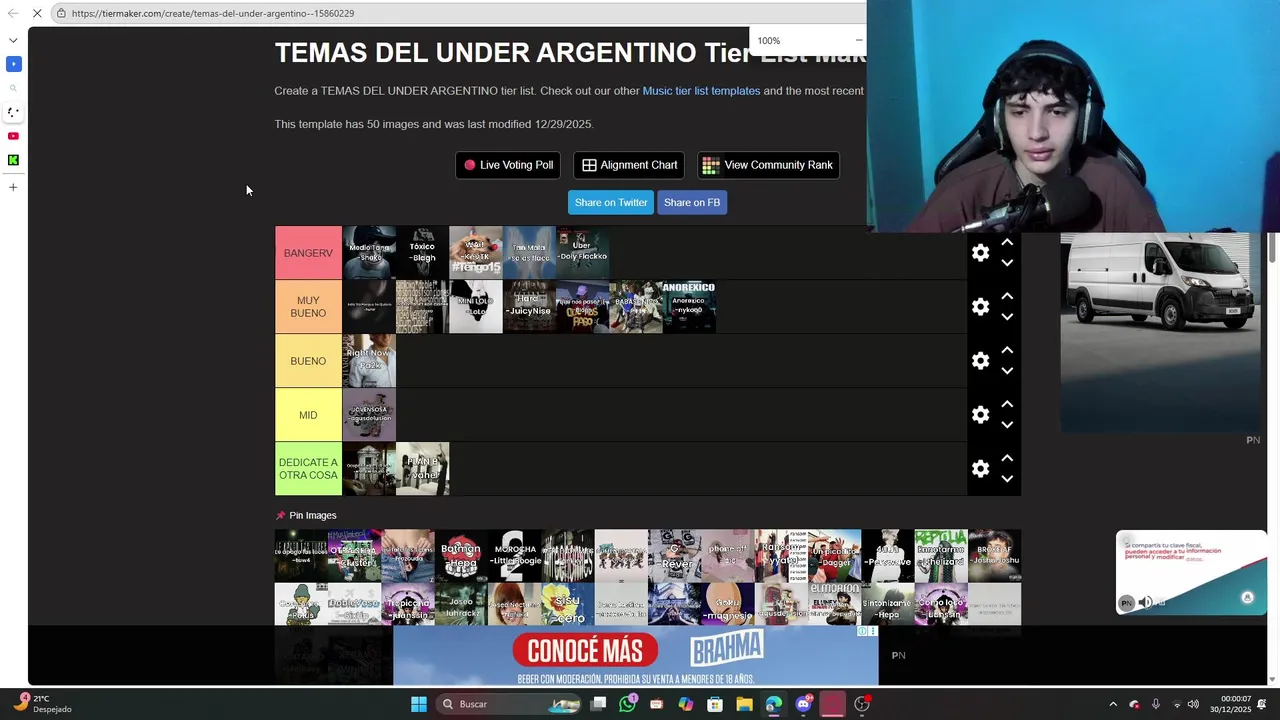
Task: Open settings gear for BANGERV tier
Action: tap(980, 253)
